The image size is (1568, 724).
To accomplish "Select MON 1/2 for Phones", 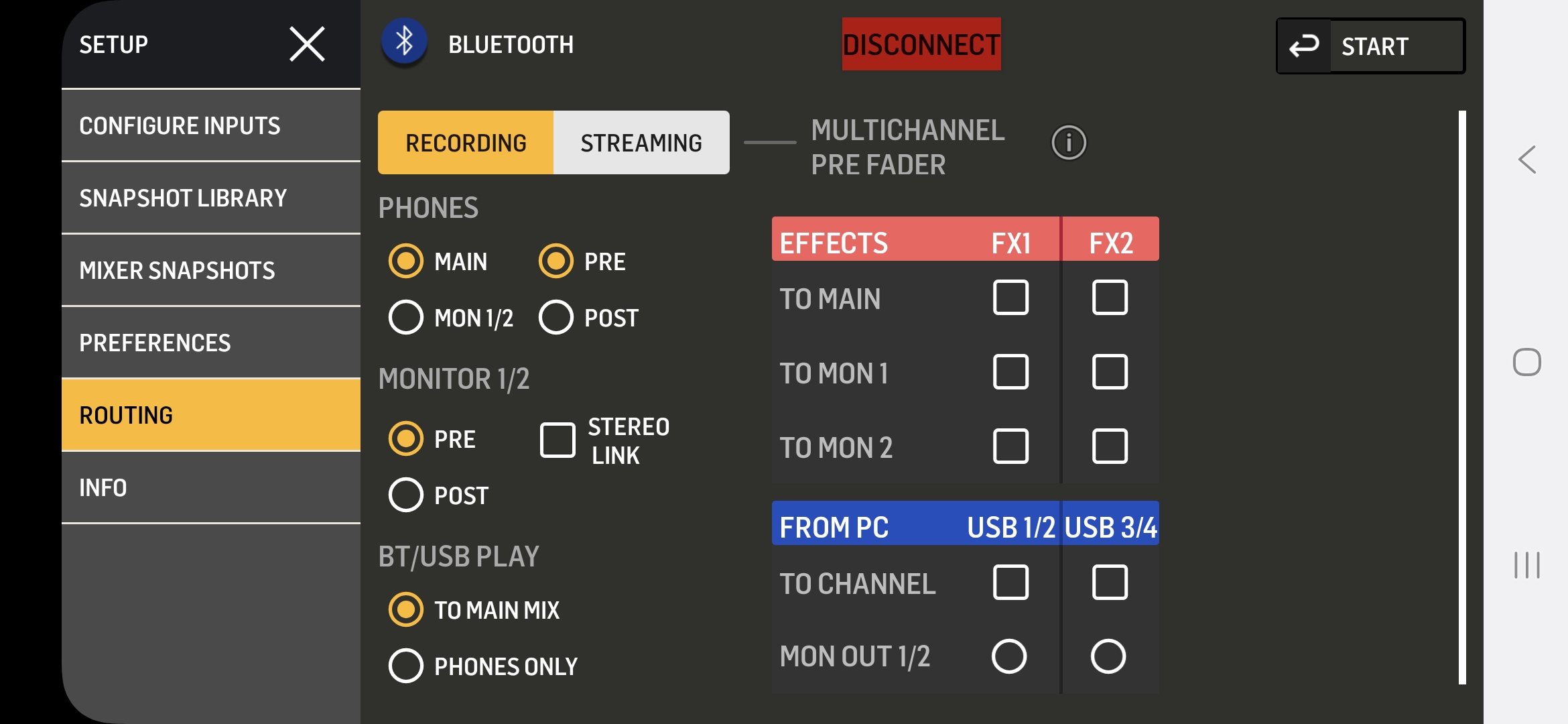I will [406, 317].
